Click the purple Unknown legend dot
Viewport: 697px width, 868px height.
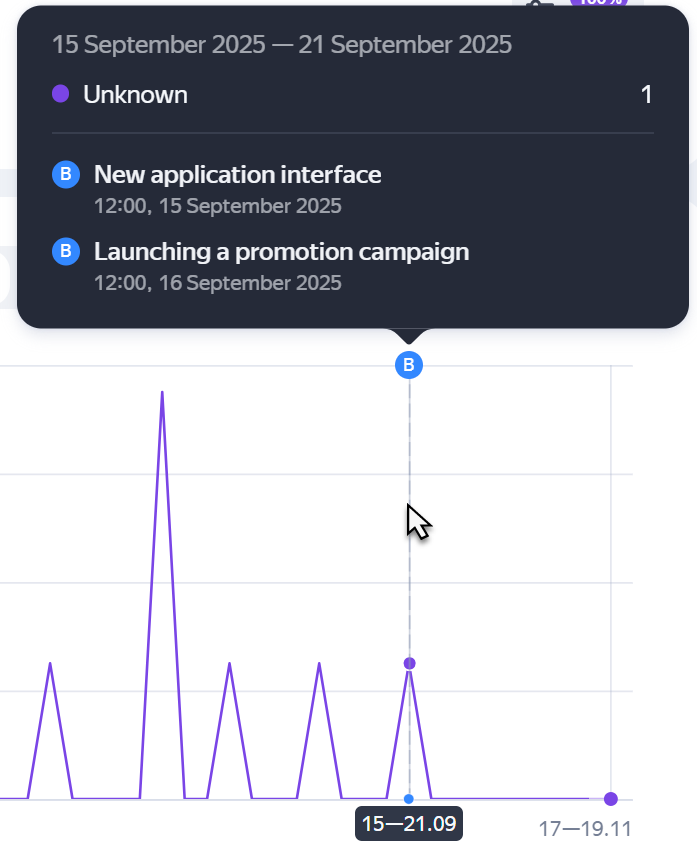[61, 95]
